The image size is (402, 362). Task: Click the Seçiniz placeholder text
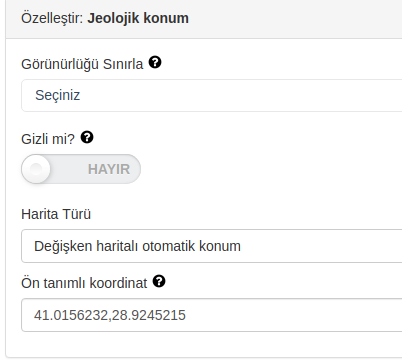[58, 95]
